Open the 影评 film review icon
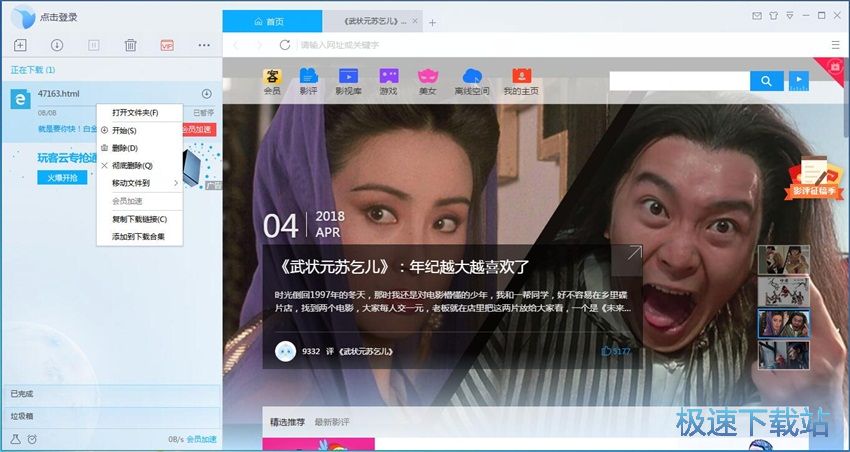This screenshot has width=850, height=452. [308, 82]
